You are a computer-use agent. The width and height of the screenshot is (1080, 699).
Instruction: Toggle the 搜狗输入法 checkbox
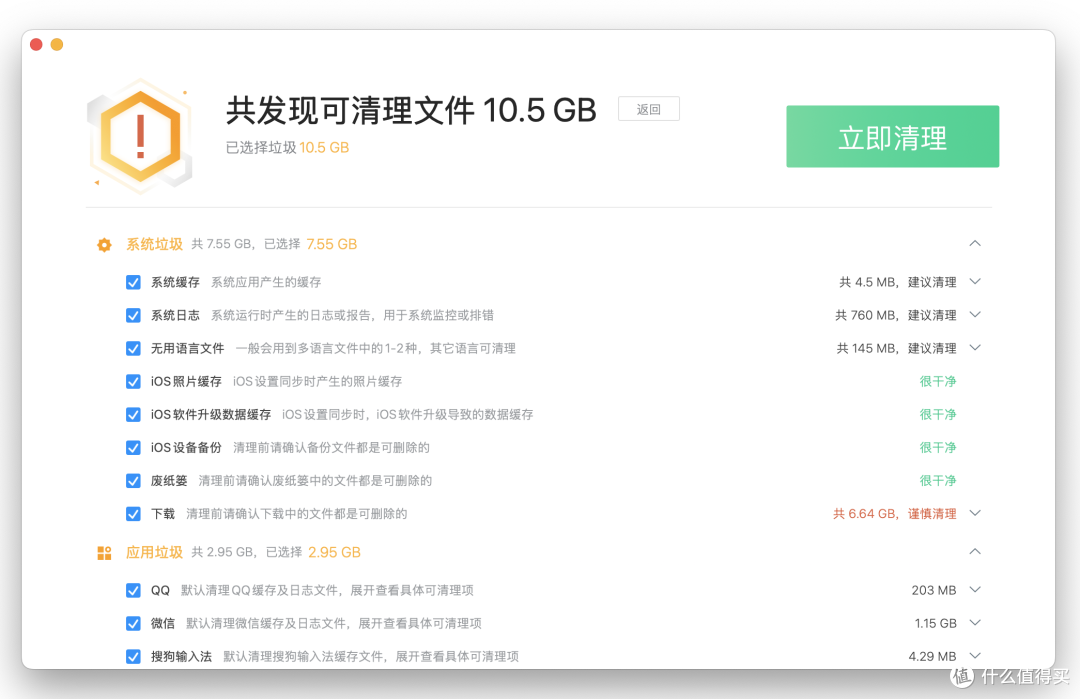pyautogui.click(x=134, y=656)
